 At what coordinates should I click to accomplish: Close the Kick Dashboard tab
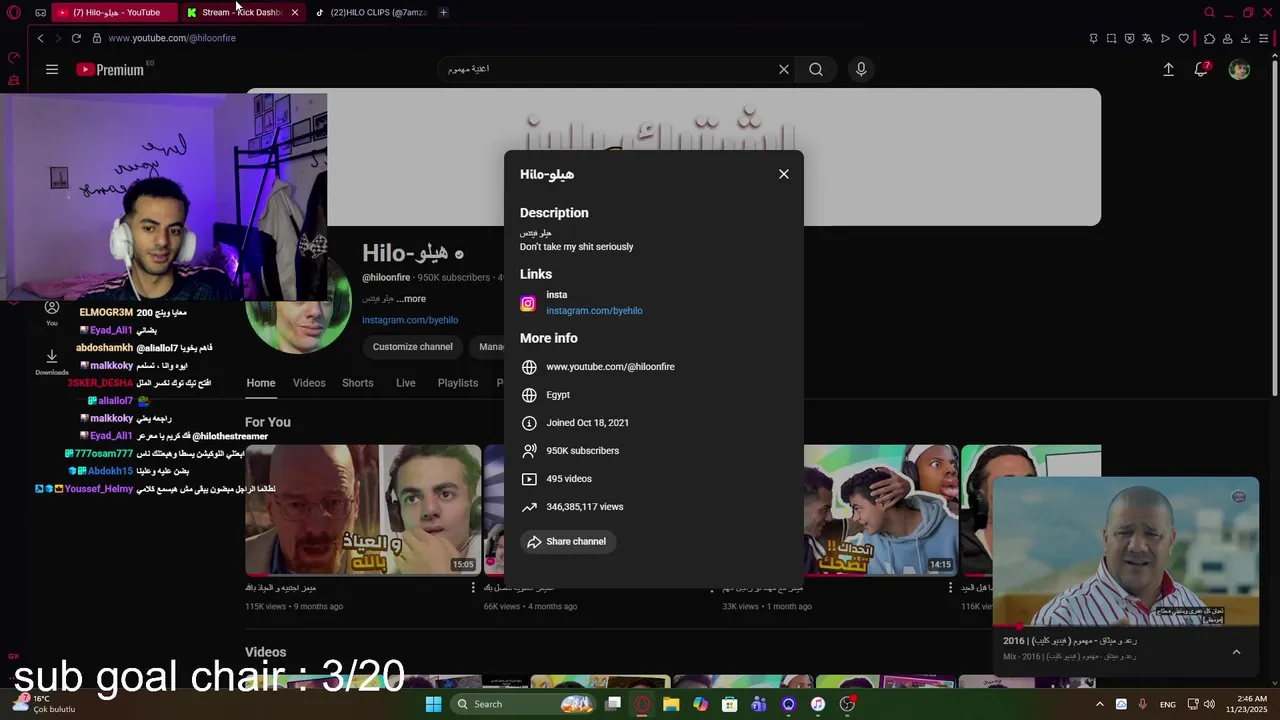[295, 12]
